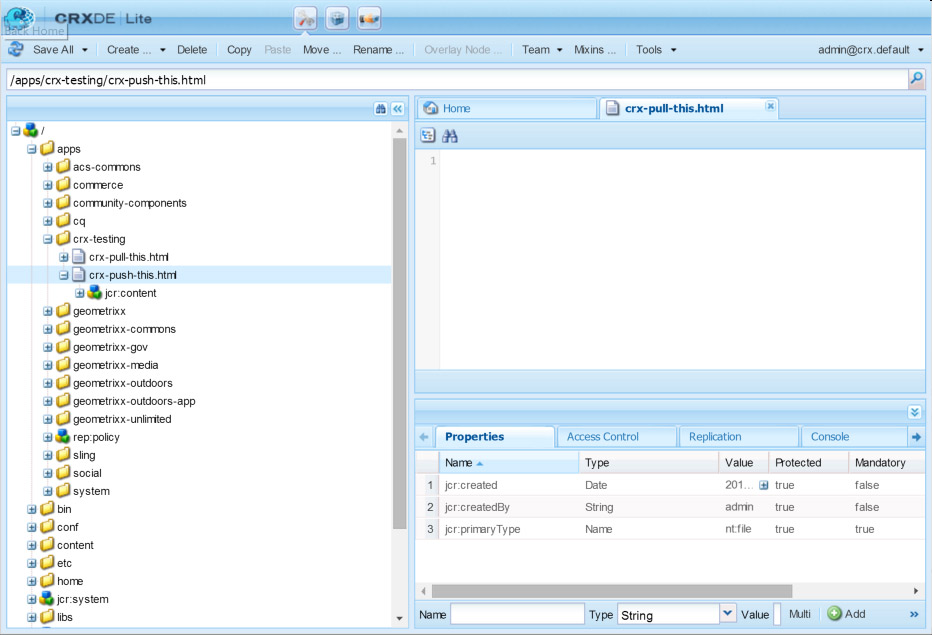Switch to the Replication tab
This screenshot has width=932, height=635.
click(x=739, y=436)
